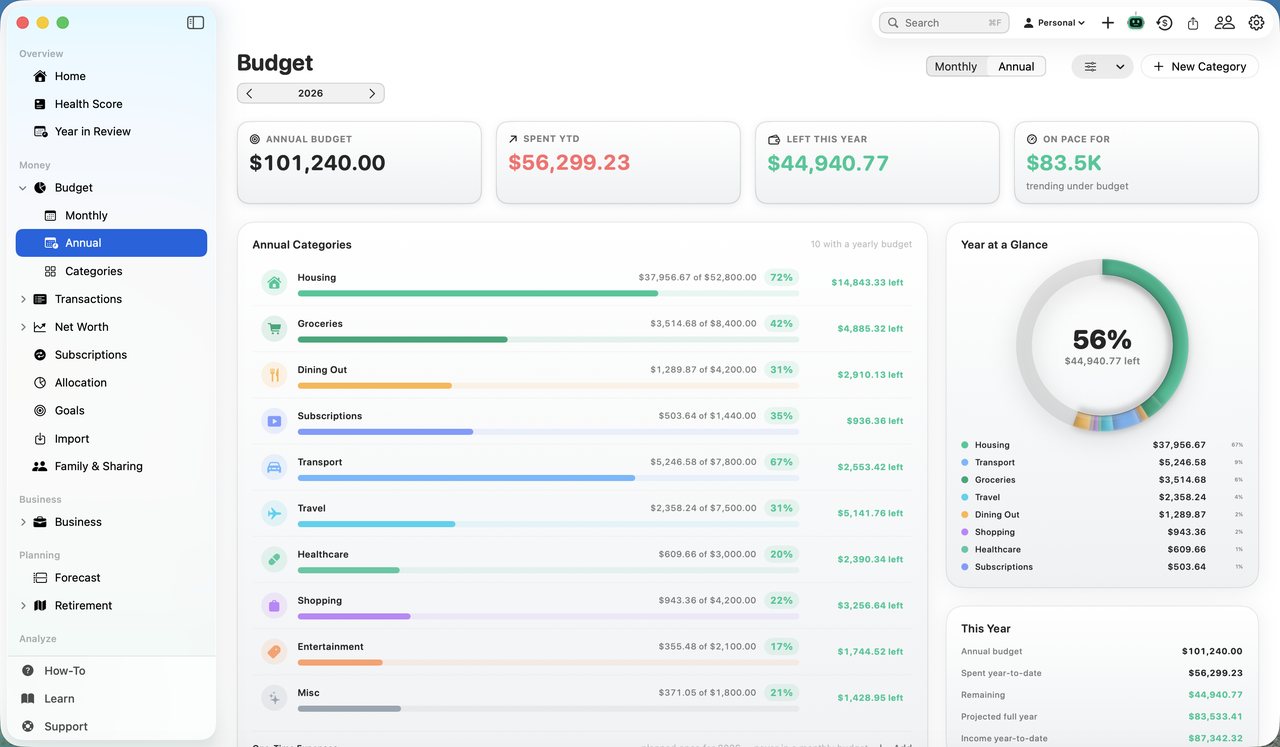Image resolution: width=1280 pixels, height=747 pixels.
Task: Click the Annual Budget summary card
Action: click(x=359, y=163)
